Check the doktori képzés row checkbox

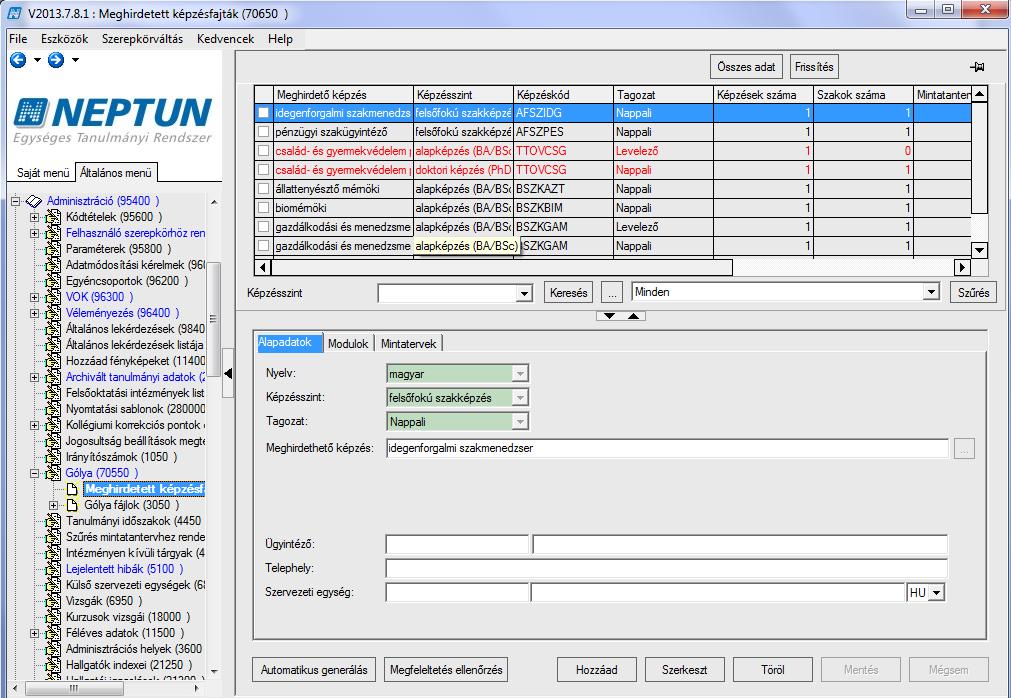point(263,170)
